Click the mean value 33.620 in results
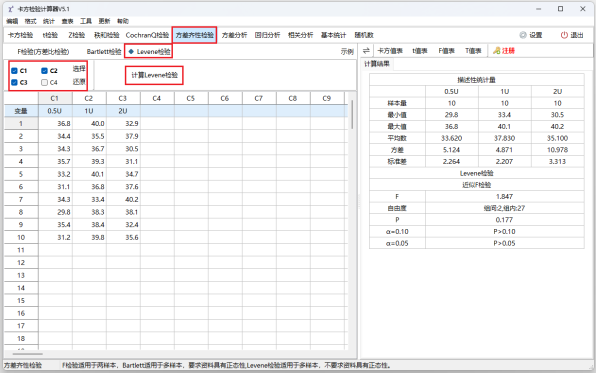 click(452, 138)
